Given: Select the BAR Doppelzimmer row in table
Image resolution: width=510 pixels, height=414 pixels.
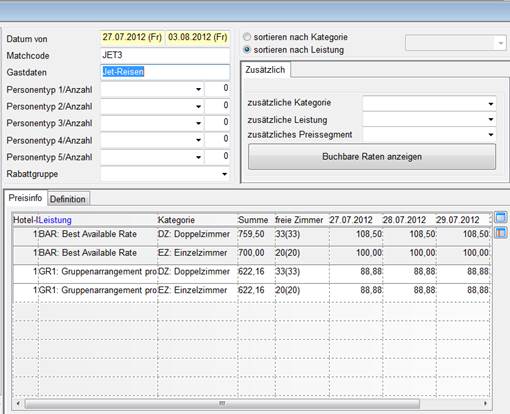Looking at the screenshot, I should (252, 234).
